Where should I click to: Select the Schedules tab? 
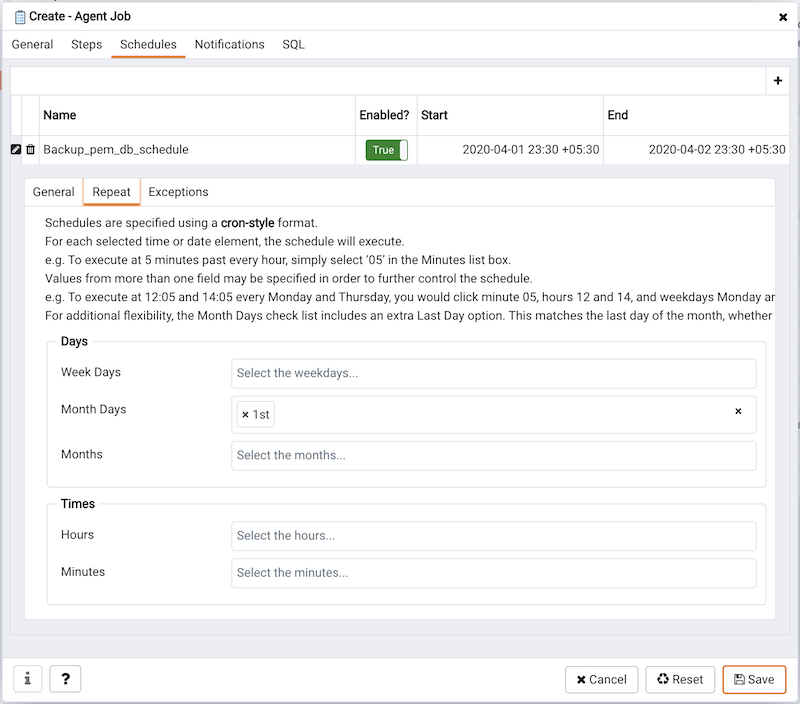(x=148, y=45)
